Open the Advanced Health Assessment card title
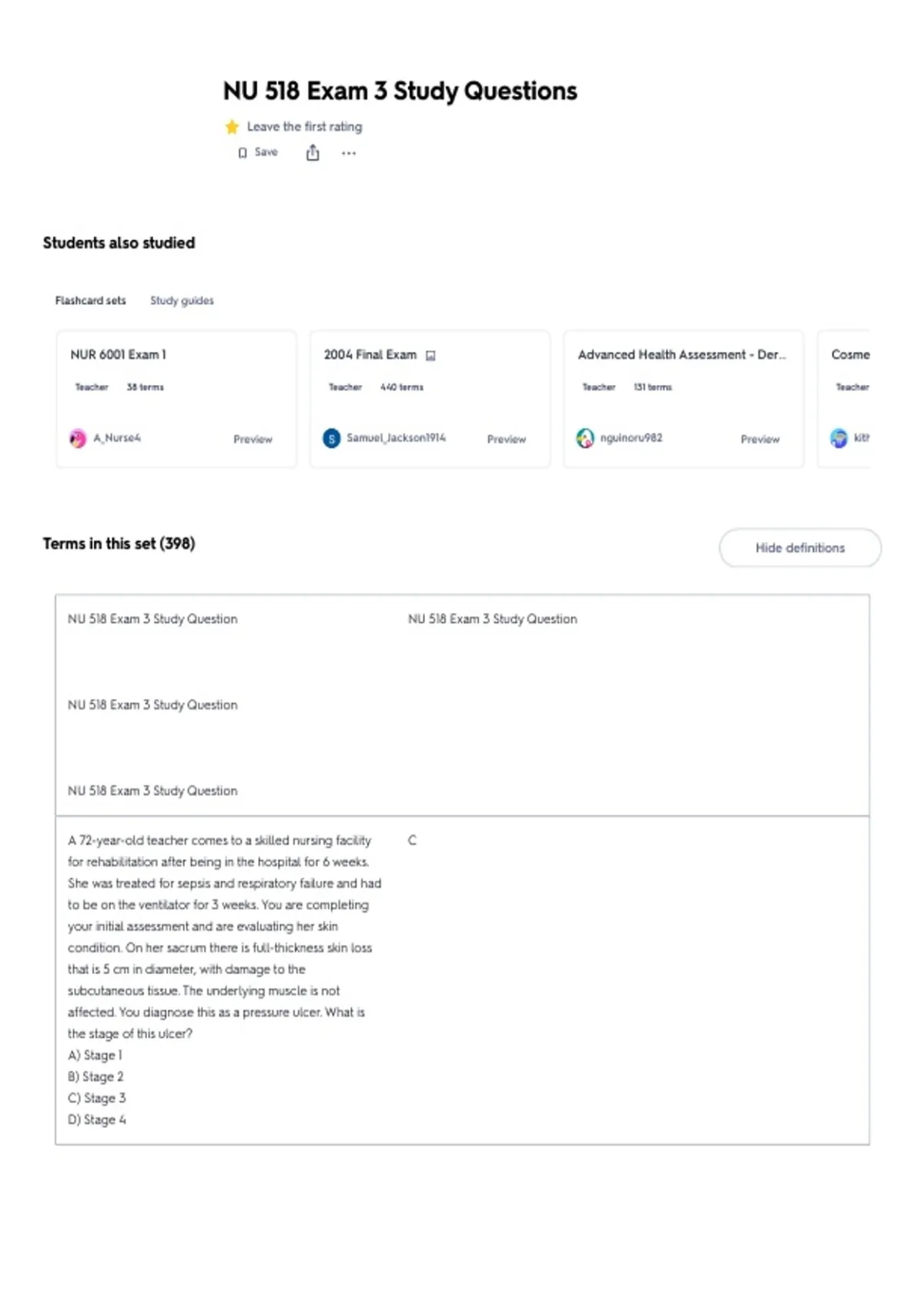Image resolution: width=924 pixels, height=1309 pixels. pyautogui.click(x=681, y=355)
